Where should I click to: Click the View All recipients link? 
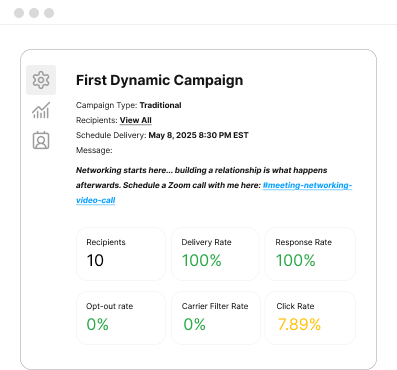pyautogui.click(x=136, y=120)
